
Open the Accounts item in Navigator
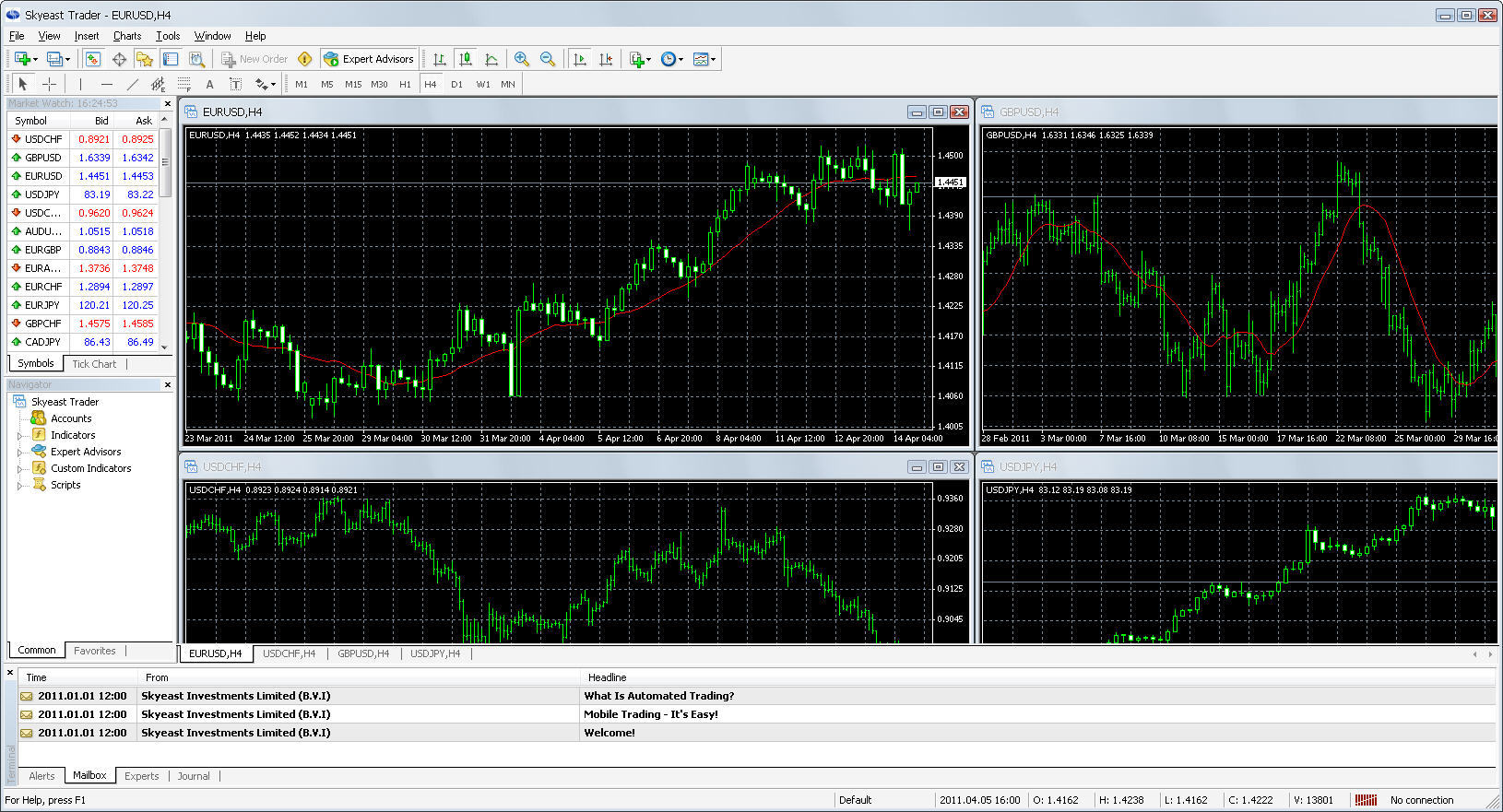70,418
